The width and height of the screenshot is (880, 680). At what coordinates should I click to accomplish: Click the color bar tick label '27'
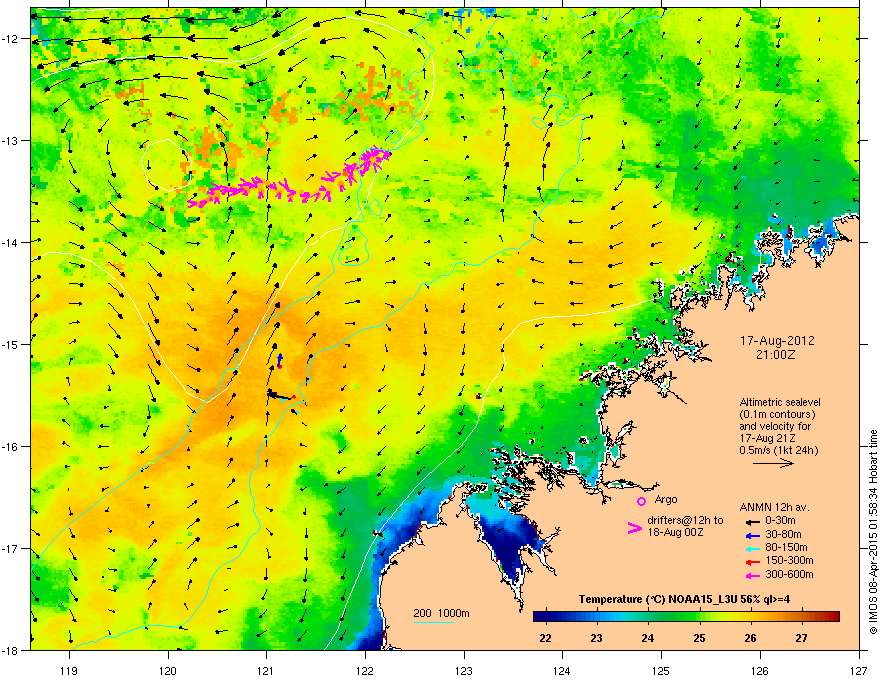click(x=801, y=638)
